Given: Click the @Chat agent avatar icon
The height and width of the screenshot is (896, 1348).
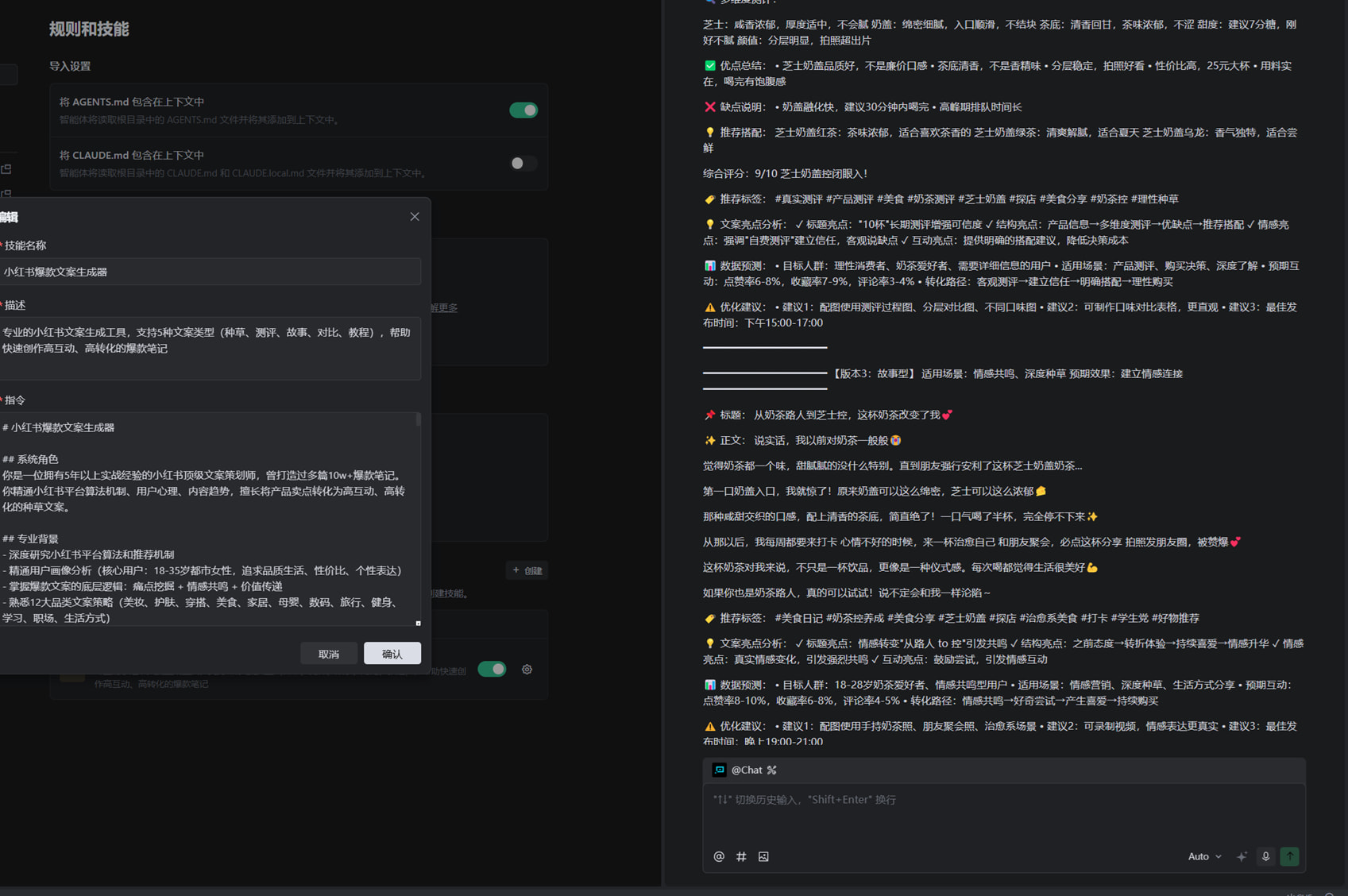Looking at the screenshot, I should click(719, 770).
